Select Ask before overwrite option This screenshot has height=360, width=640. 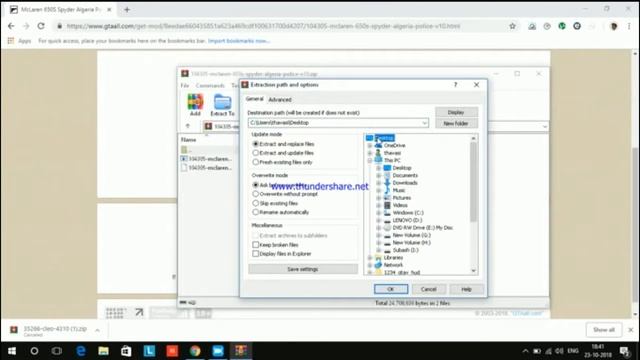click(x=256, y=185)
